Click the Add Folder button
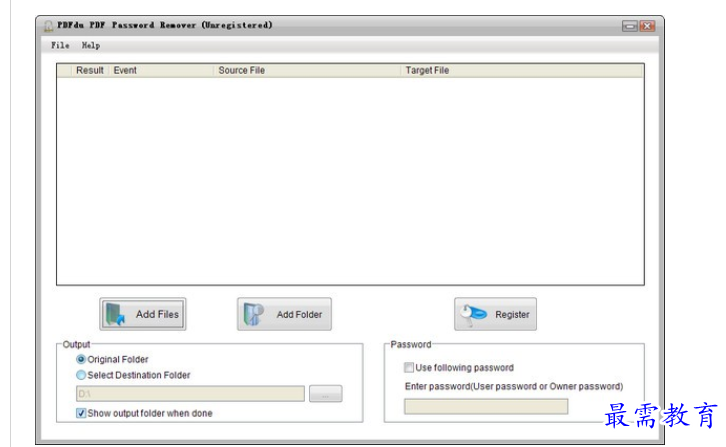 [284, 314]
